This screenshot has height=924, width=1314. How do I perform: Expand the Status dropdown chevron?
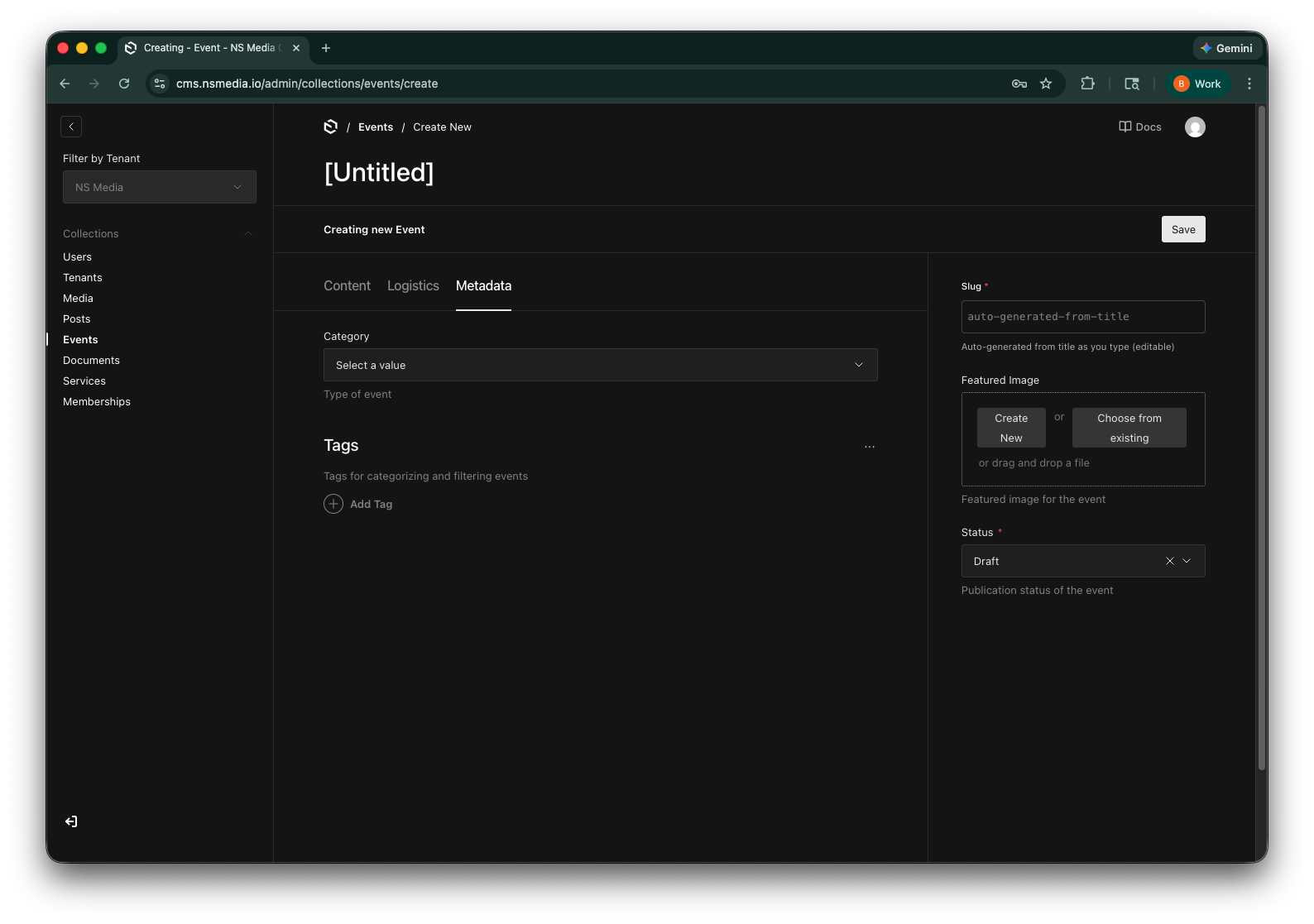tap(1187, 561)
